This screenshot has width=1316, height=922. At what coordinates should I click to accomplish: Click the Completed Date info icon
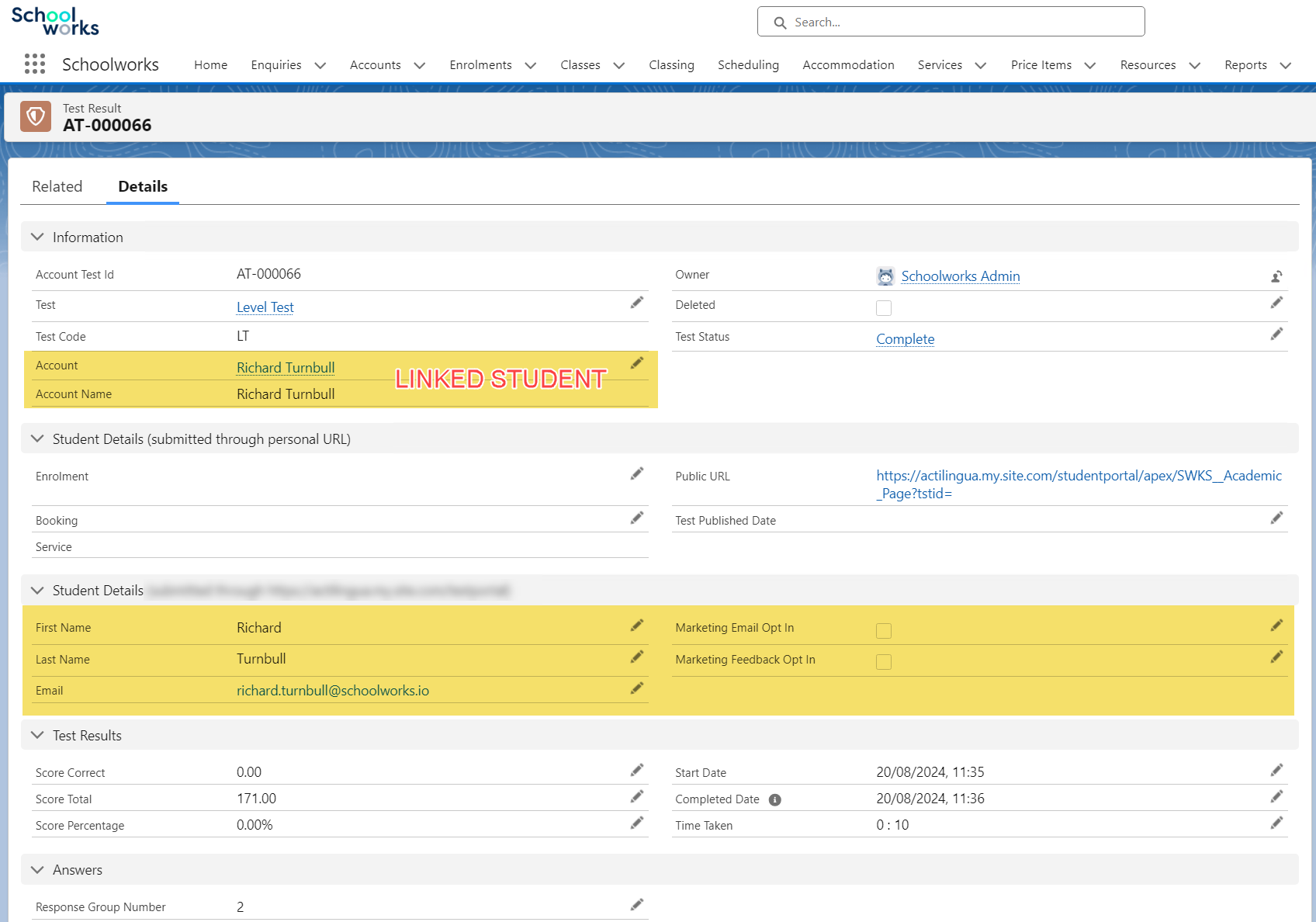(x=774, y=800)
